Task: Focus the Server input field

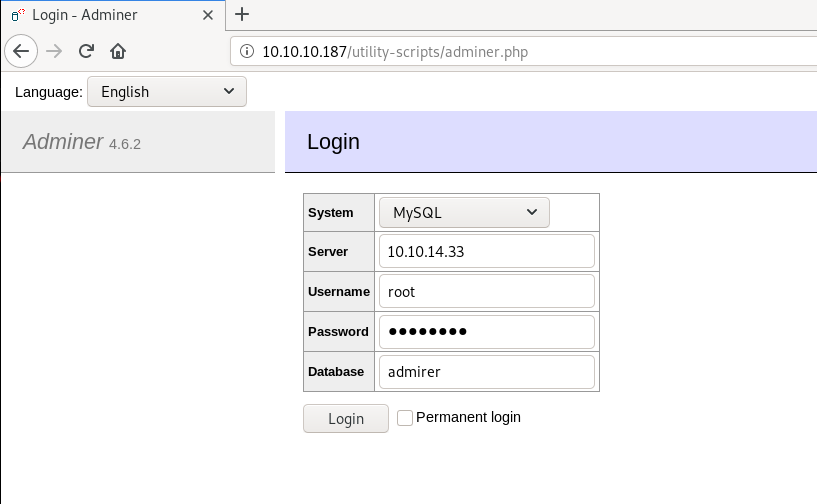Action: click(487, 252)
